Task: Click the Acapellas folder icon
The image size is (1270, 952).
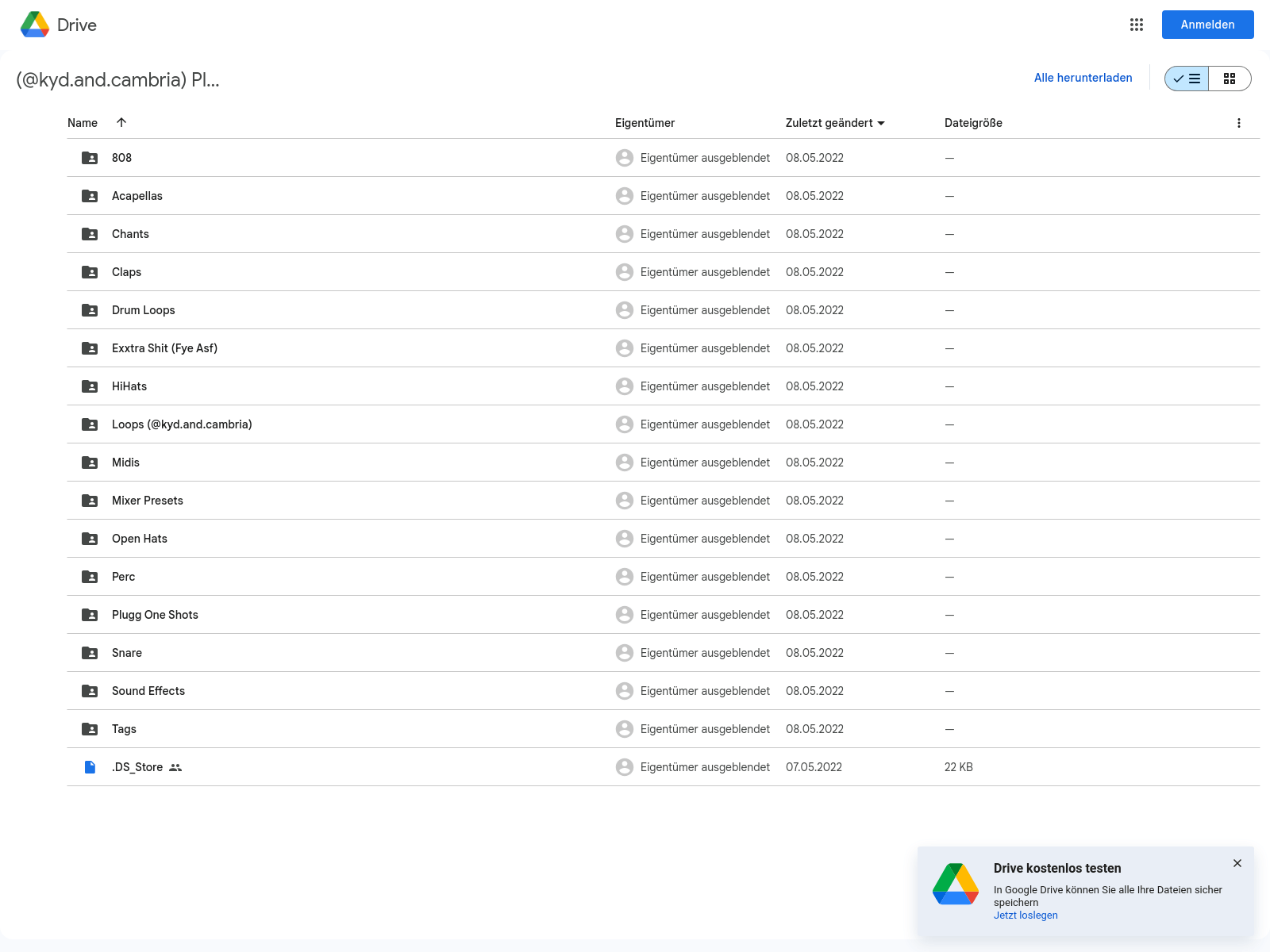Action: click(90, 196)
